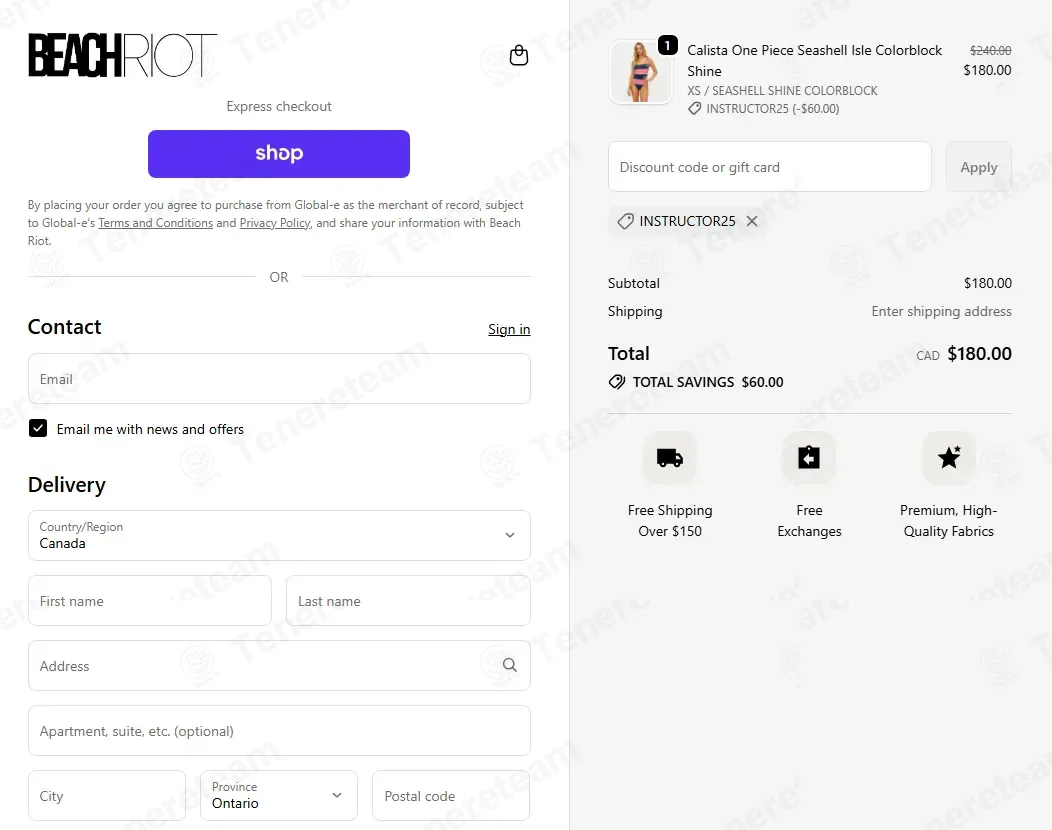Click the Premium Fabrics star icon
1052x830 pixels.
point(949,458)
